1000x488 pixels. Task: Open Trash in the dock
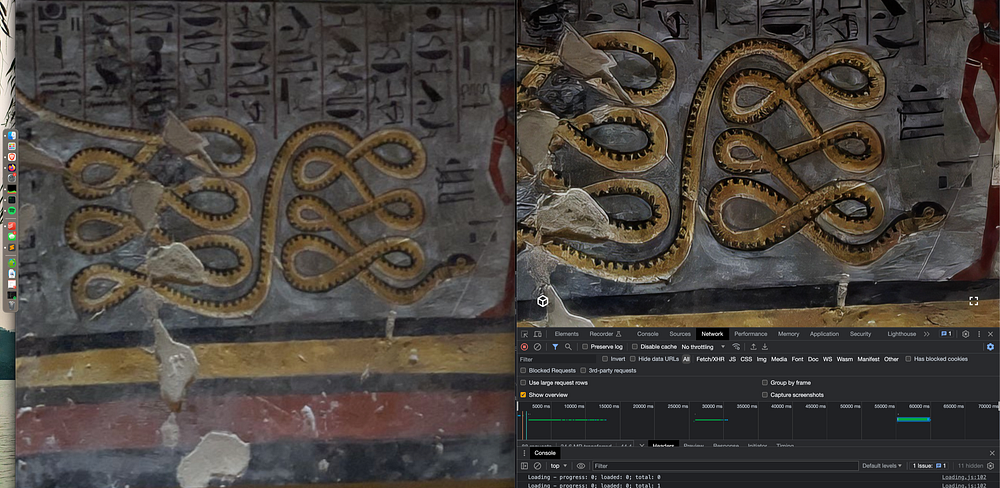click(x=11, y=306)
